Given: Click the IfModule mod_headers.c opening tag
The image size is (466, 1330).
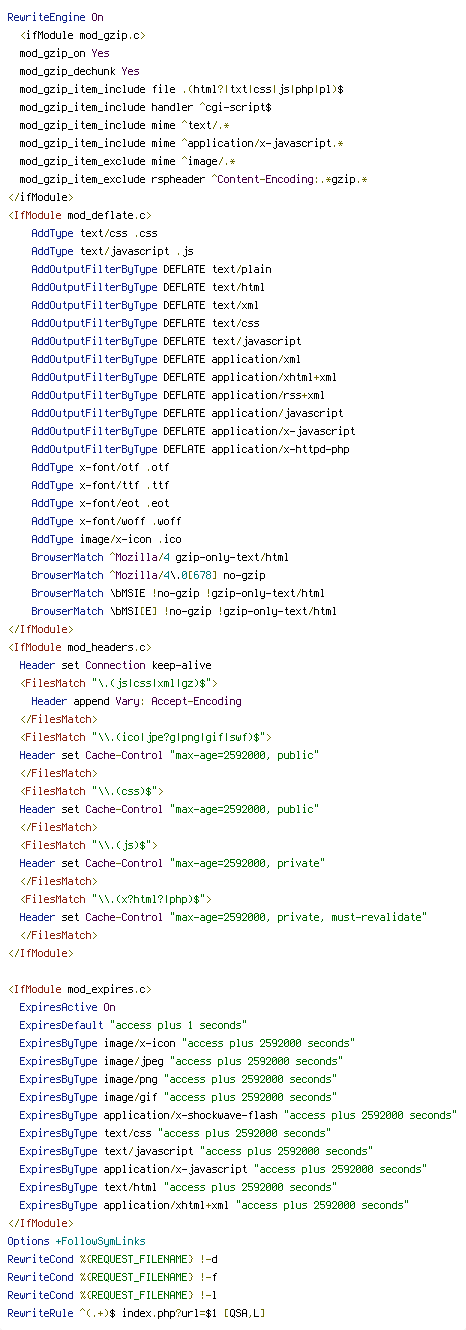Looking at the screenshot, I should [x=79, y=647].
